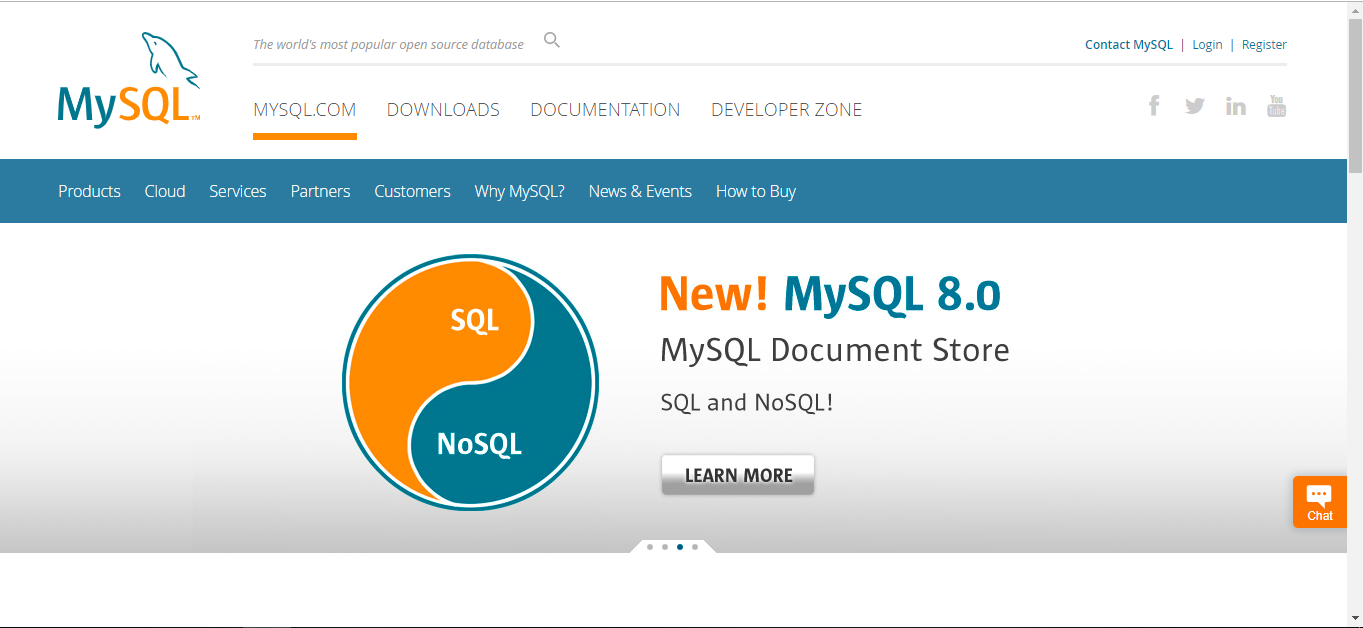Image resolution: width=1363 pixels, height=628 pixels.
Task: Open the Products menu
Action: coord(89,191)
